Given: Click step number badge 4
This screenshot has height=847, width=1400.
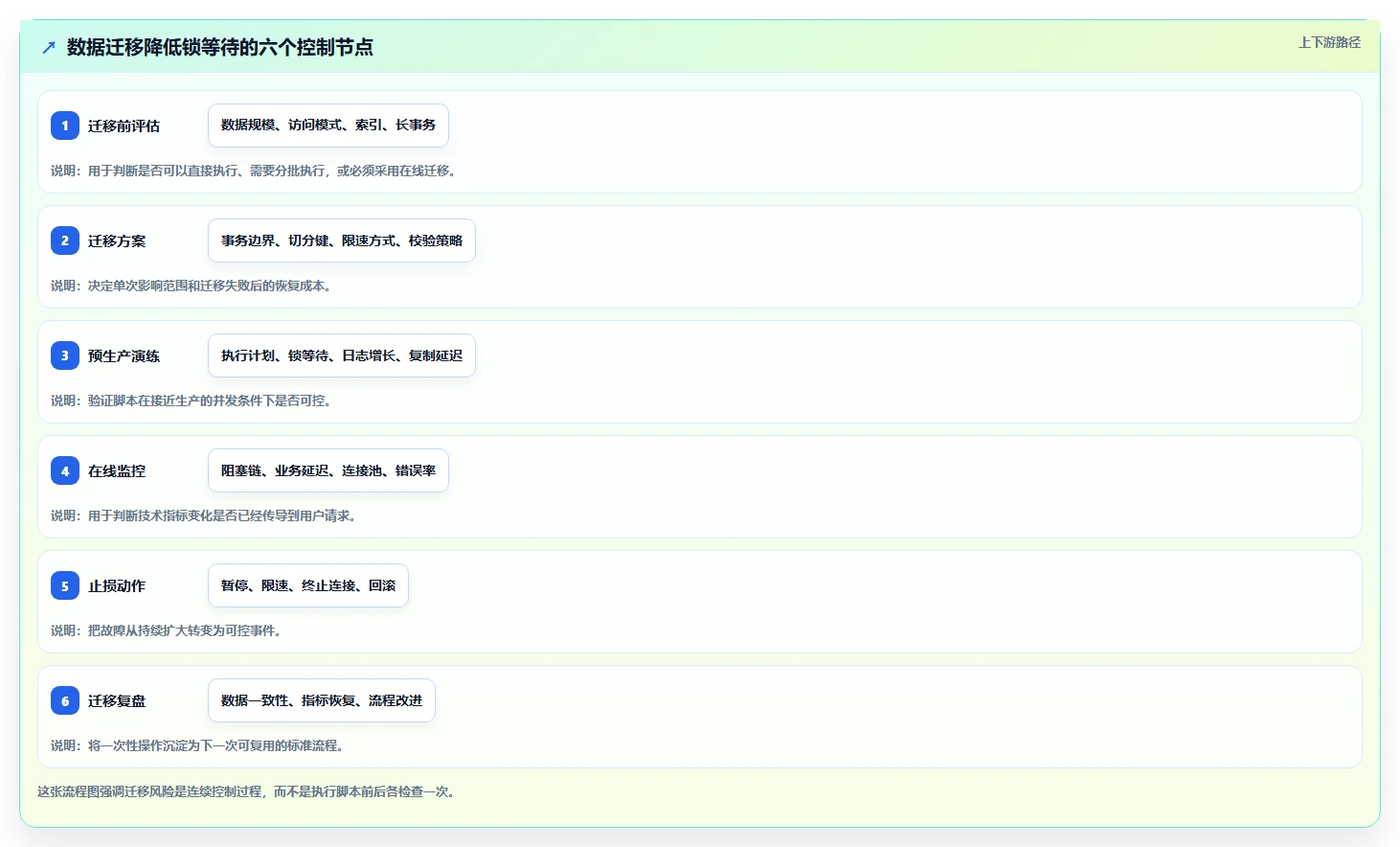Looking at the screenshot, I should click(65, 470).
